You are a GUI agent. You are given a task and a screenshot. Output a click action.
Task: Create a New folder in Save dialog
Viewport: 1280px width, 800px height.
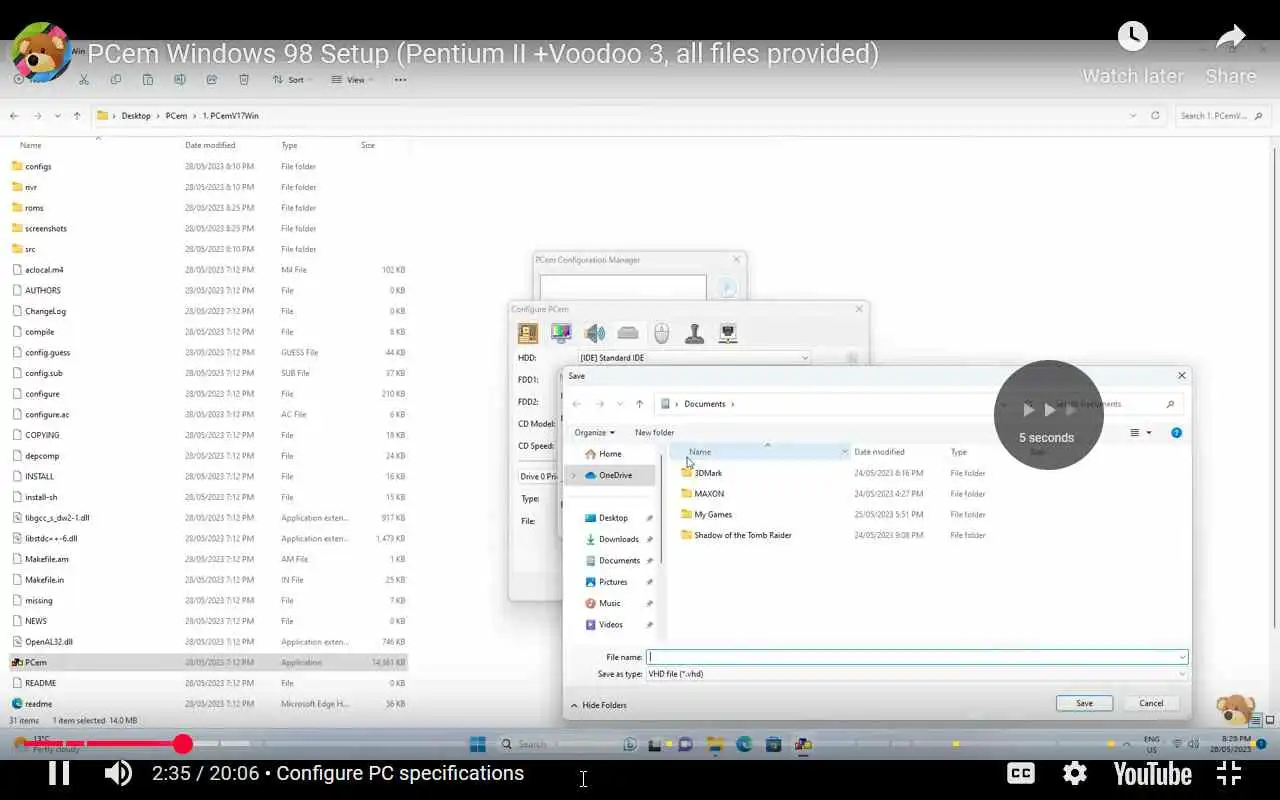(x=654, y=433)
